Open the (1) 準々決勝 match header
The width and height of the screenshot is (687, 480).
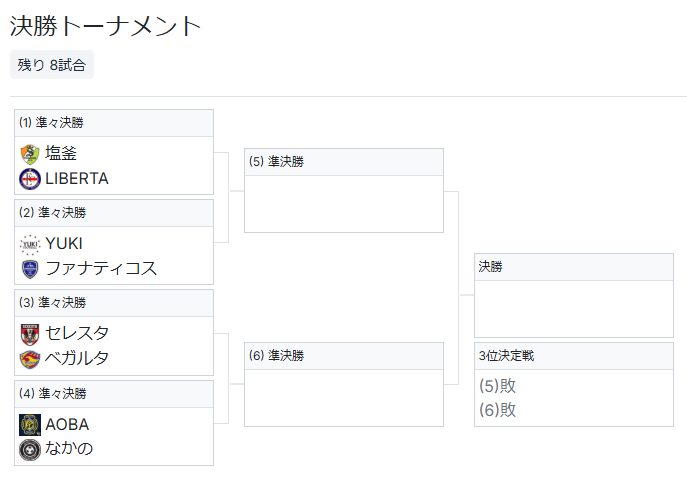pyautogui.click(x=114, y=123)
